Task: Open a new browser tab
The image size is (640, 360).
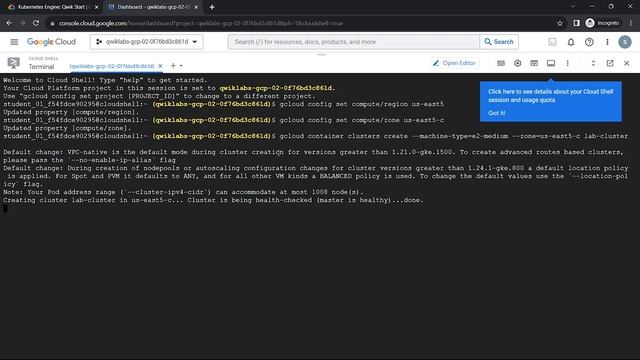Action: coord(212,7)
